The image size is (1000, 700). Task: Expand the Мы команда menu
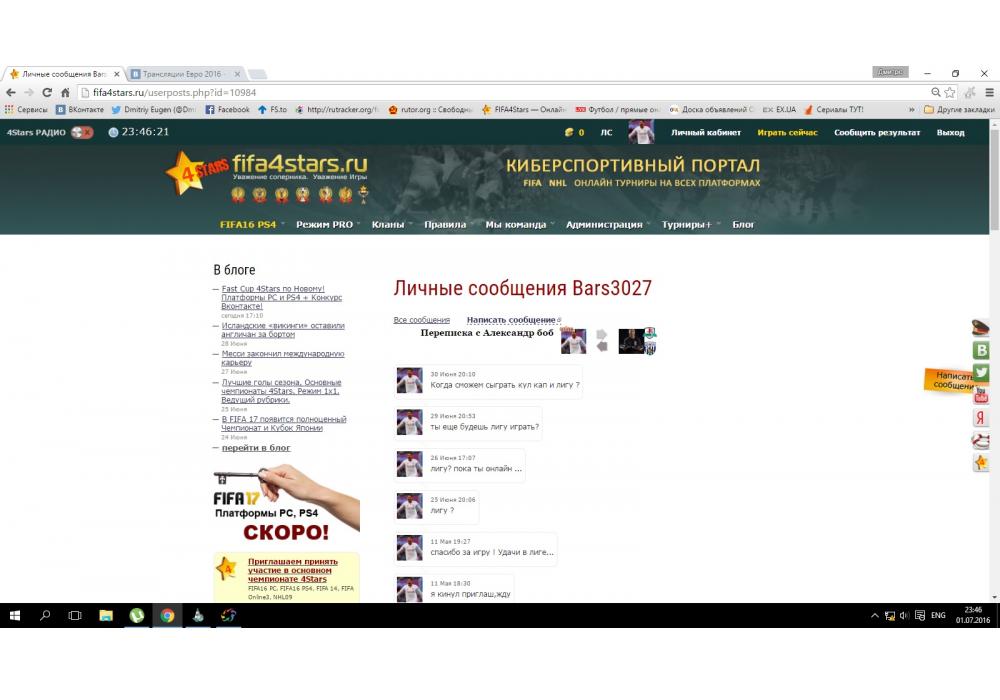[515, 224]
